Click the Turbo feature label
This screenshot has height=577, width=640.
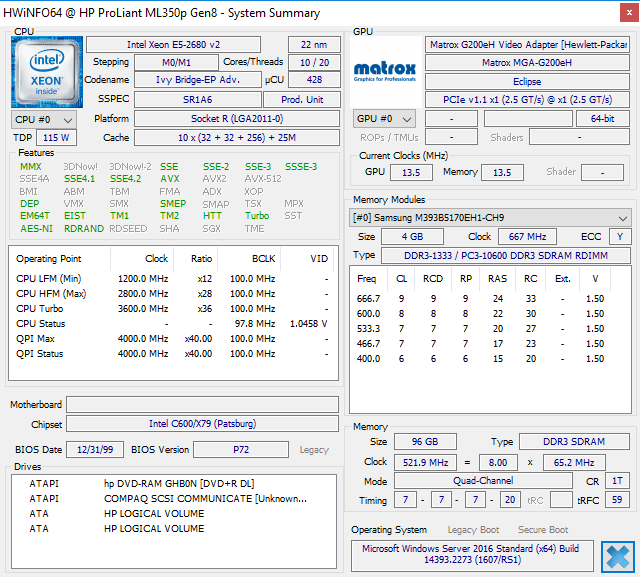[x=257, y=215]
